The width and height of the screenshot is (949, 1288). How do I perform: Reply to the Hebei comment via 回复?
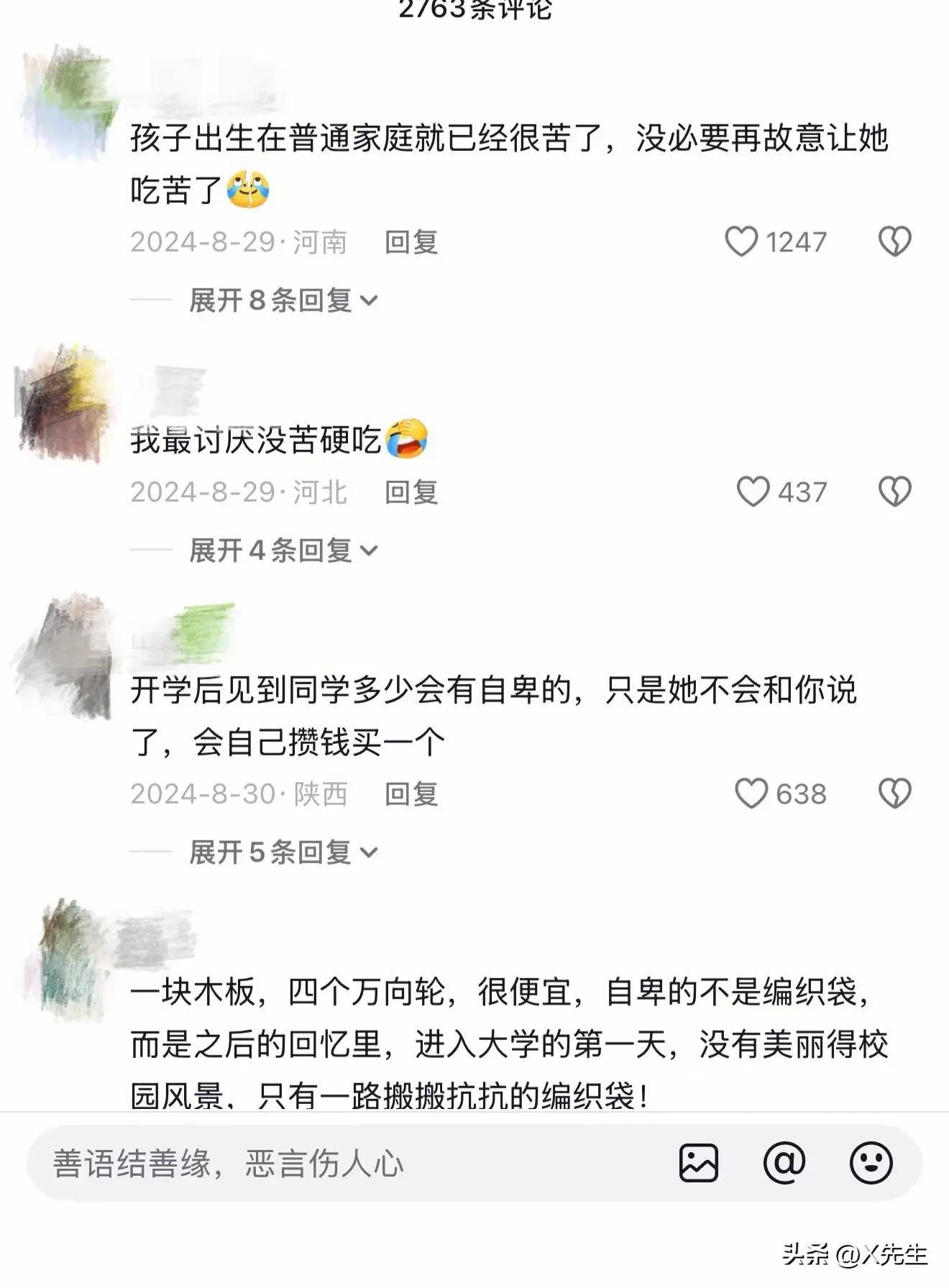click(411, 492)
